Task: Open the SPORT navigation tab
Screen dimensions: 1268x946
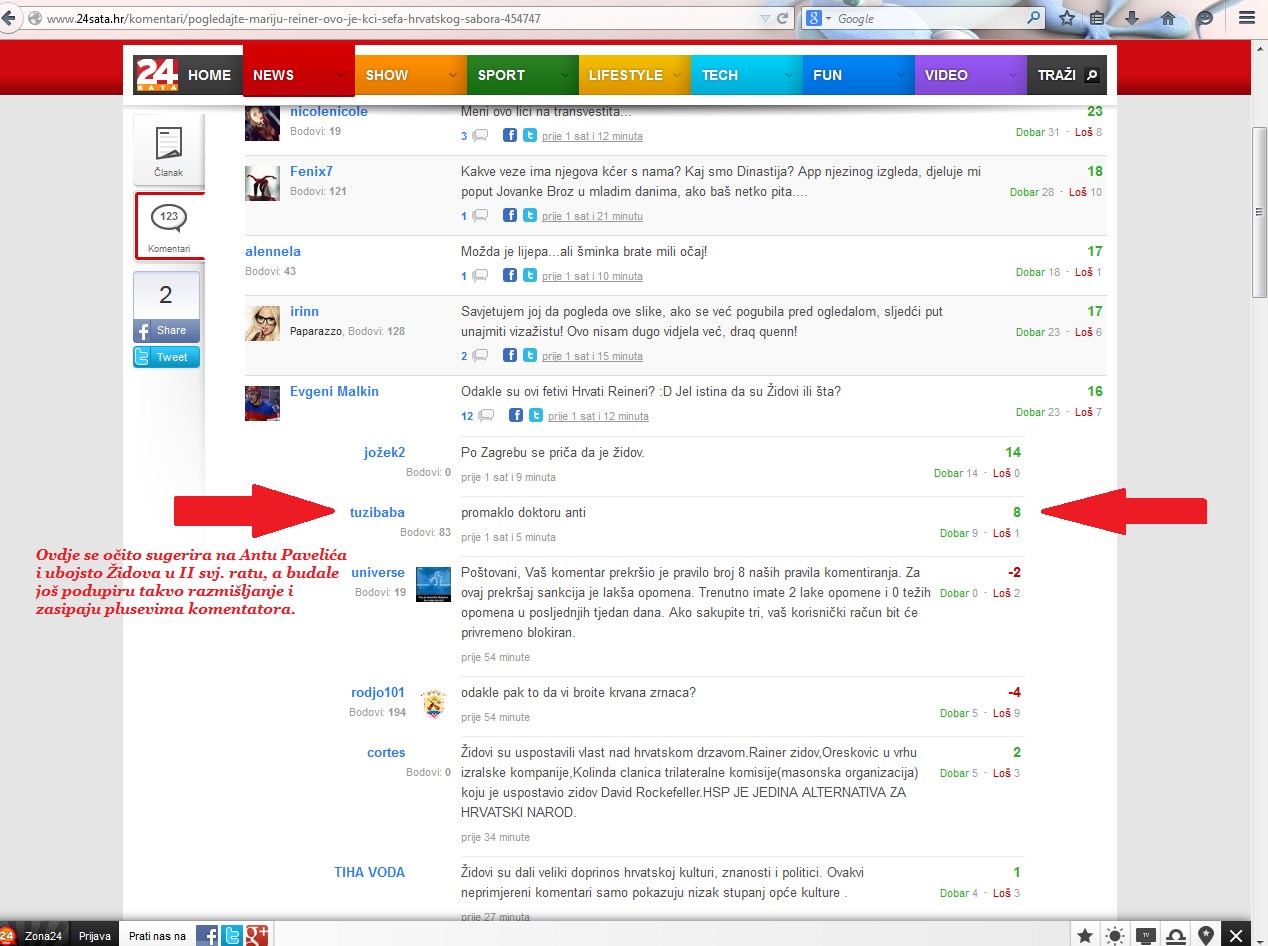Action: click(x=501, y=75)
